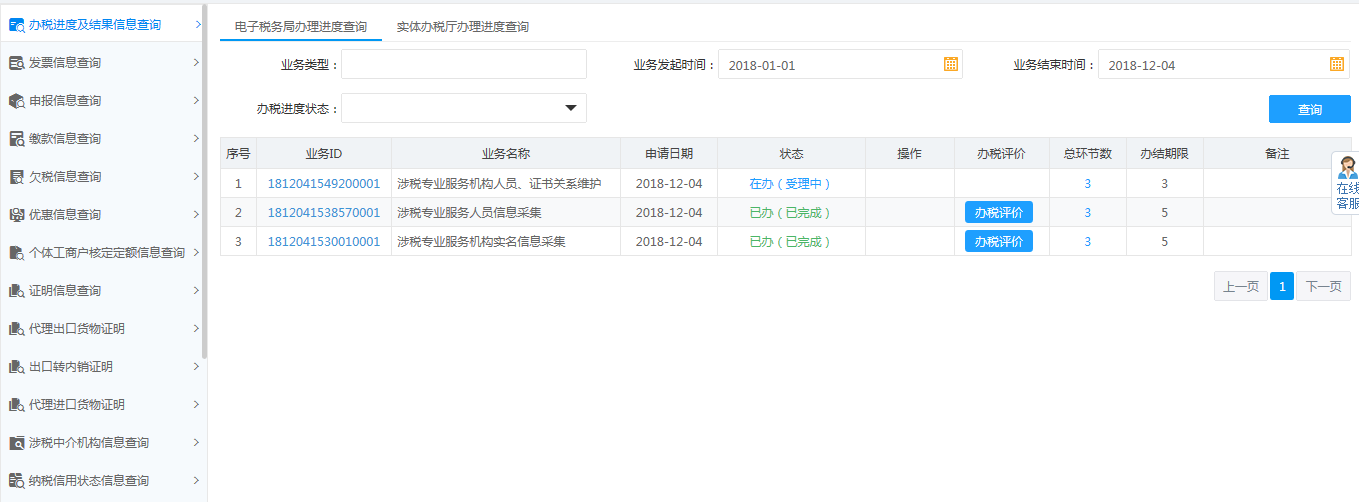Click the 欠税信息查询 sidebar icon
The height and width of the screenshot is (502, 1359).
click(16, 177)
